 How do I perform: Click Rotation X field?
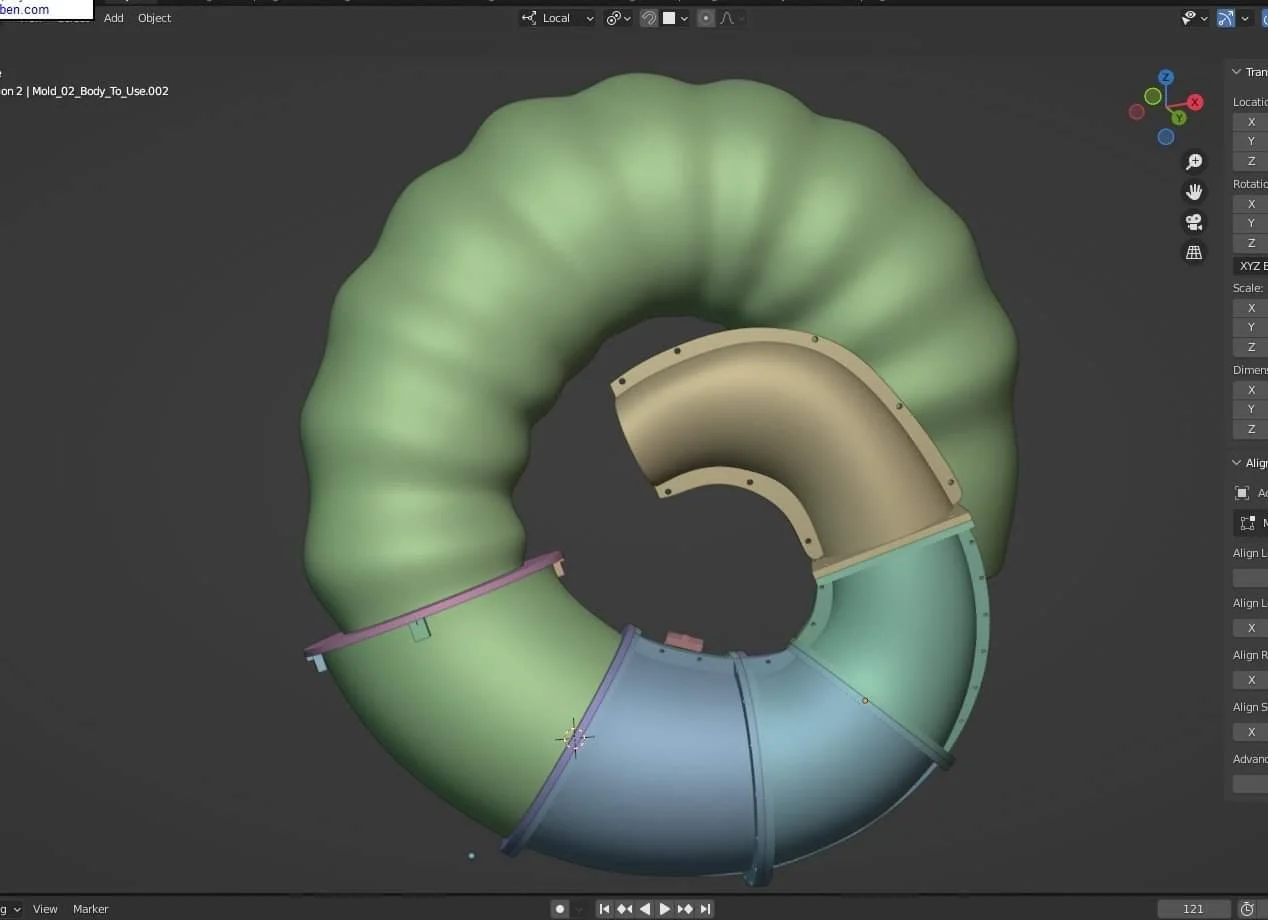pyautogui.click(x=1250, y=204)
